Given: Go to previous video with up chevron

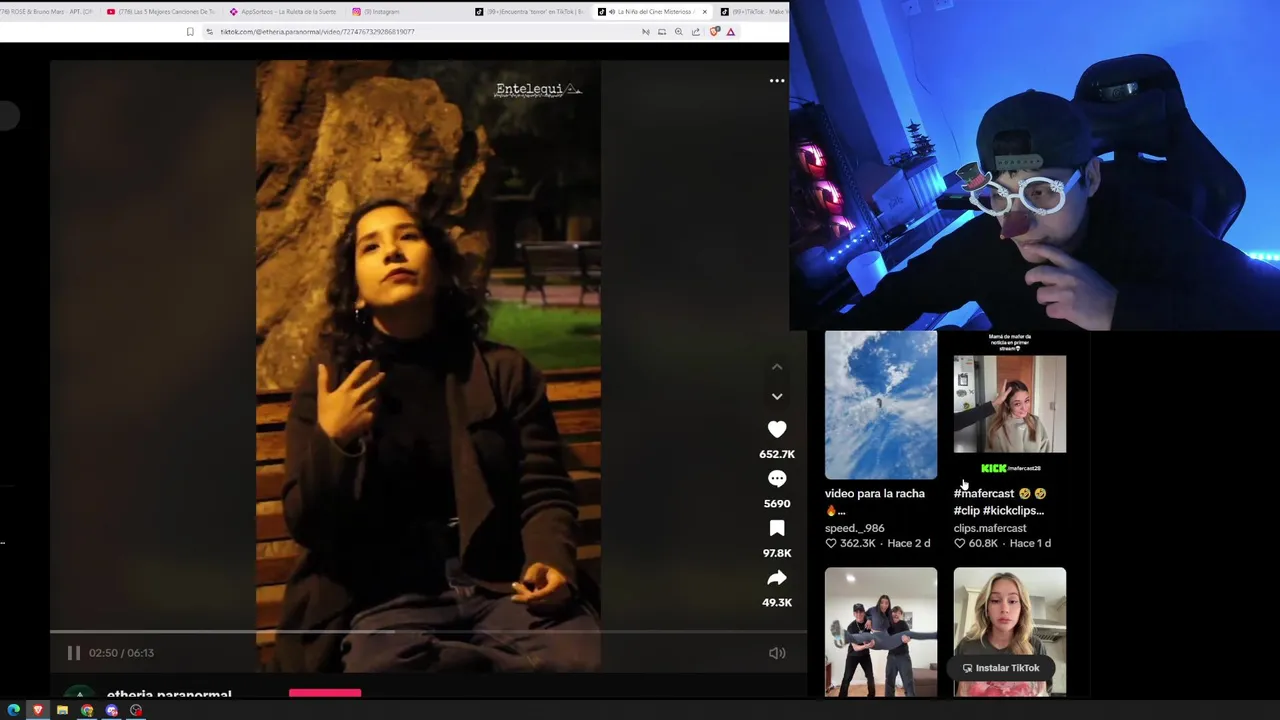Looking at the screenshot, I should click(777, 367).
